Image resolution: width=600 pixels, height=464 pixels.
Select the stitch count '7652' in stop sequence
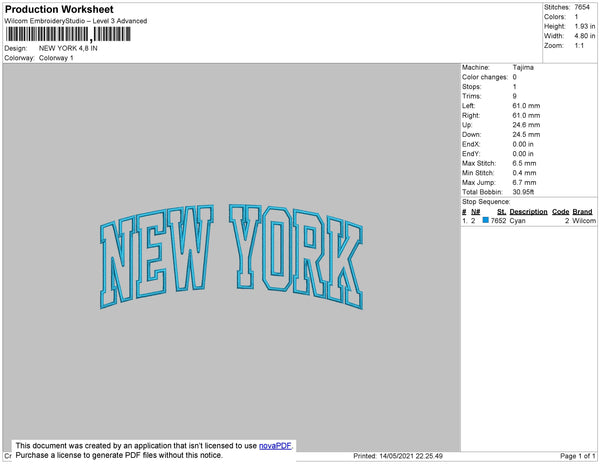[x=498, y=221]
